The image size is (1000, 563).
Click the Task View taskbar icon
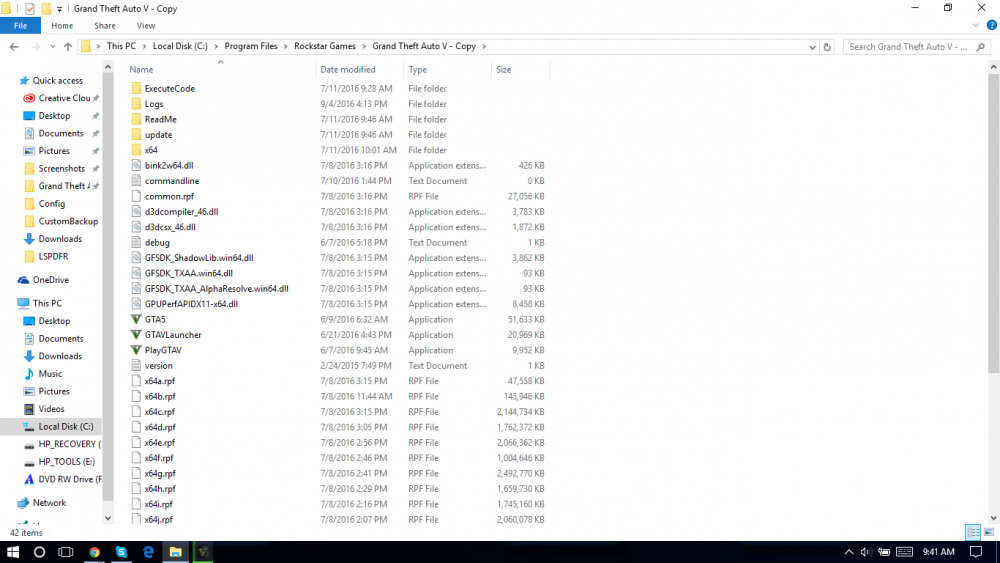coord(66,552)
